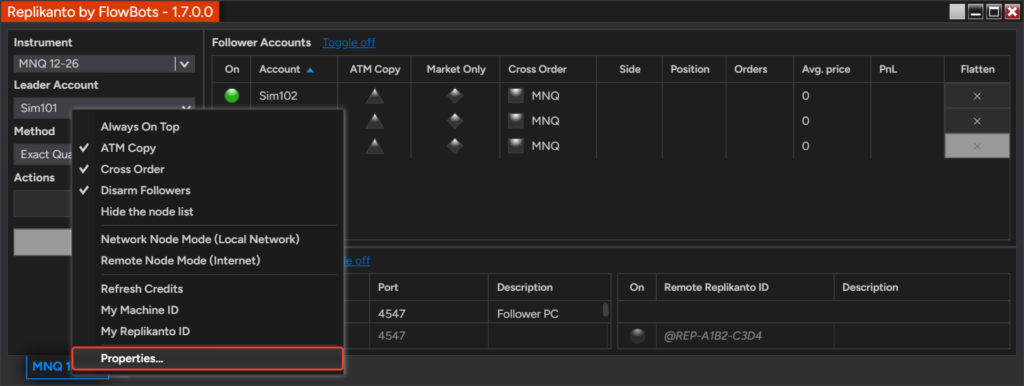Image resolution: width=1024 pixels, height=386 pixels.
Task: Close the Replikanto window
Action: pyautogui.click(x=1012, y=12)
